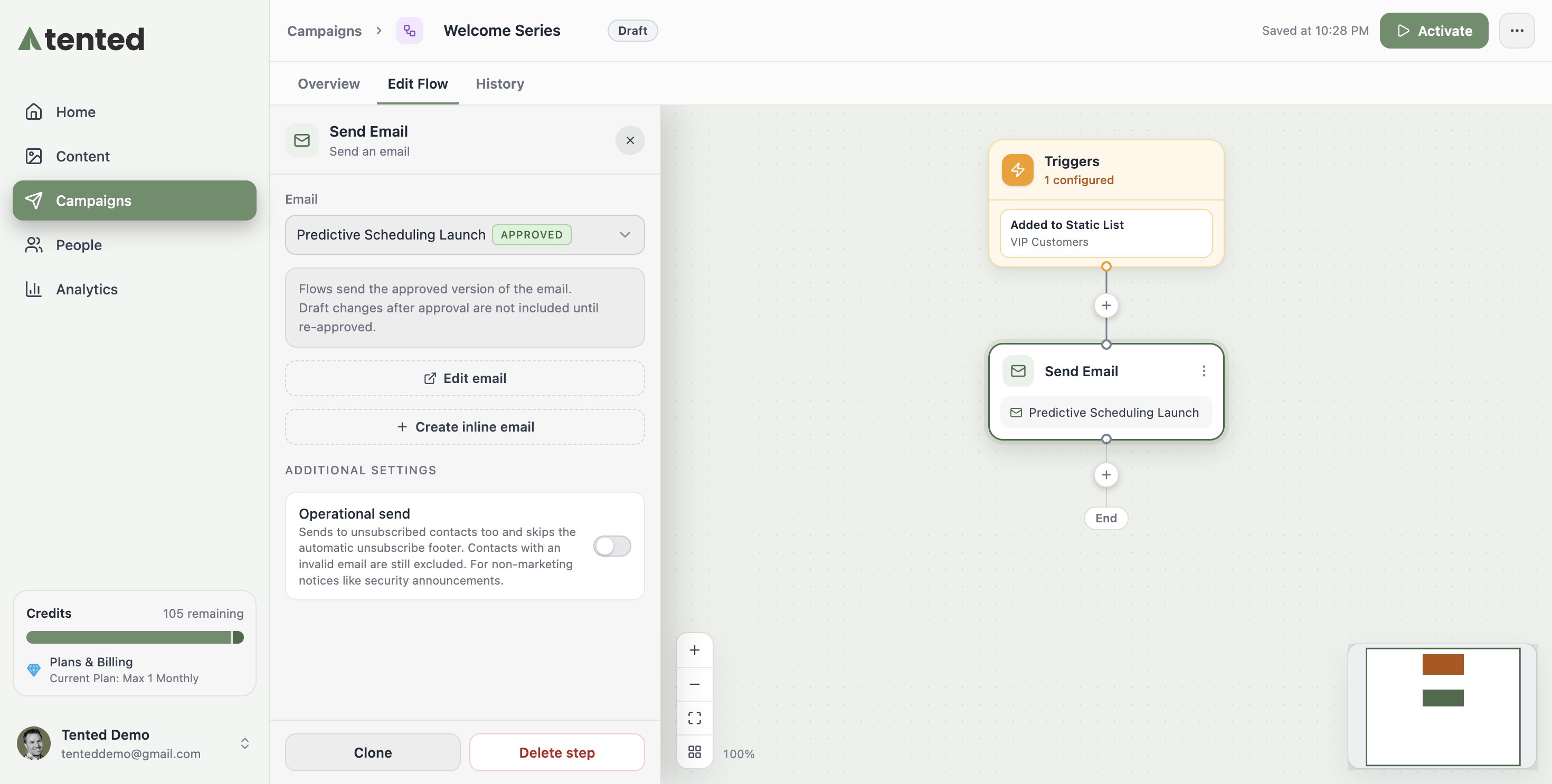Open the Email selection dropdown

pyautogui.click(x=465, y=234)
